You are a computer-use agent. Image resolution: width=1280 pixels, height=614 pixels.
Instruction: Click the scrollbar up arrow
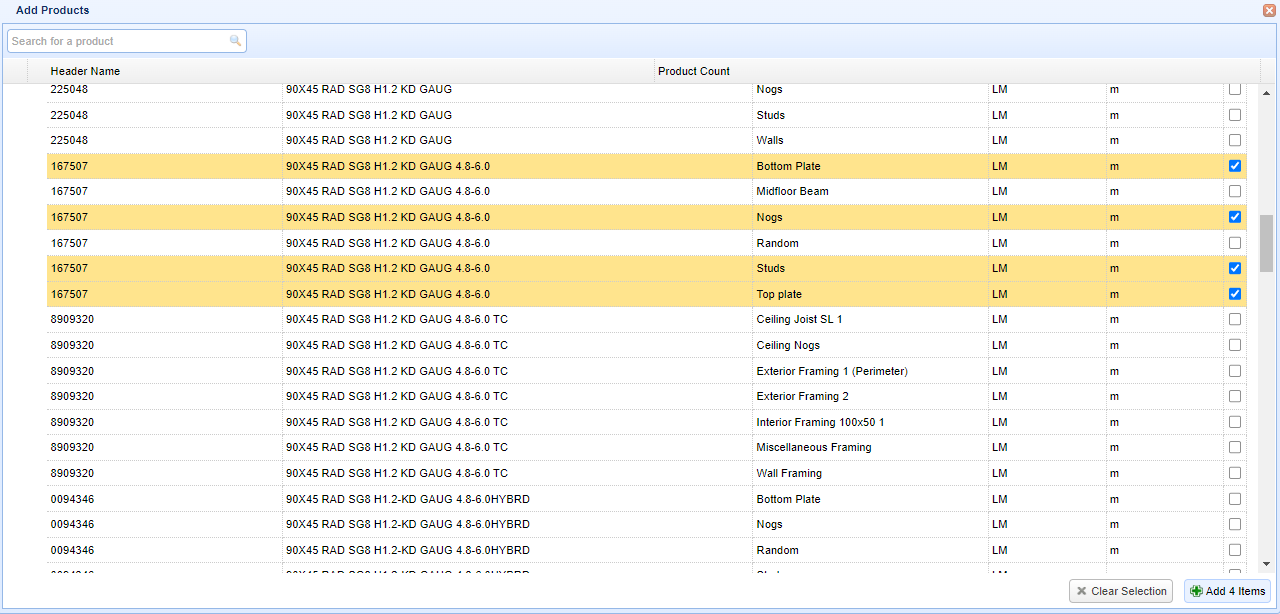click(1266, 93)
